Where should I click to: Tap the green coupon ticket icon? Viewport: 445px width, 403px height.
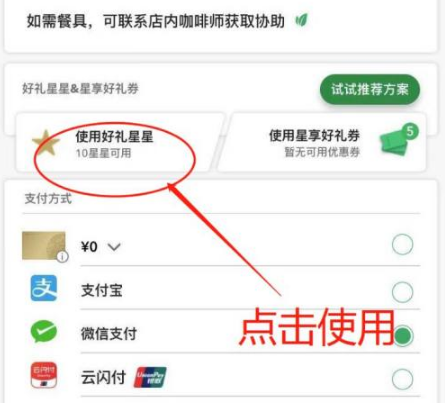[x=395, y=144]
